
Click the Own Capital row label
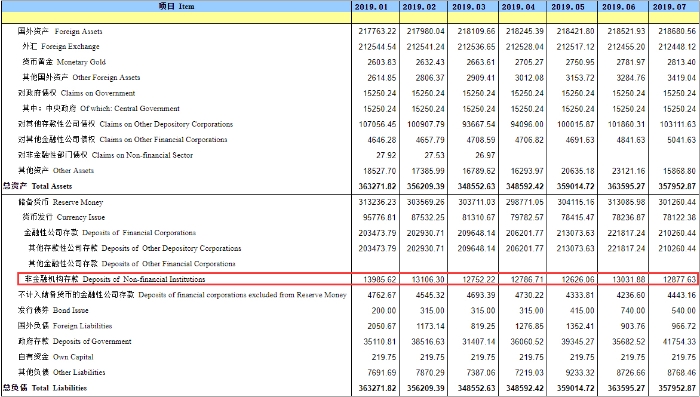(x=56, y=357)
